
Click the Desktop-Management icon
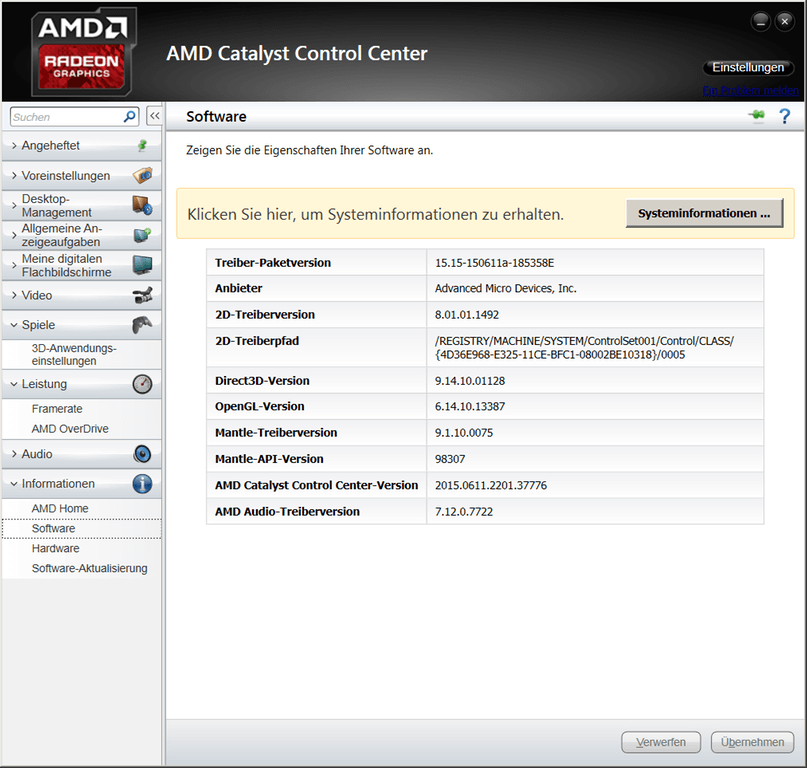pyautogui.click(x=143, y=205)
